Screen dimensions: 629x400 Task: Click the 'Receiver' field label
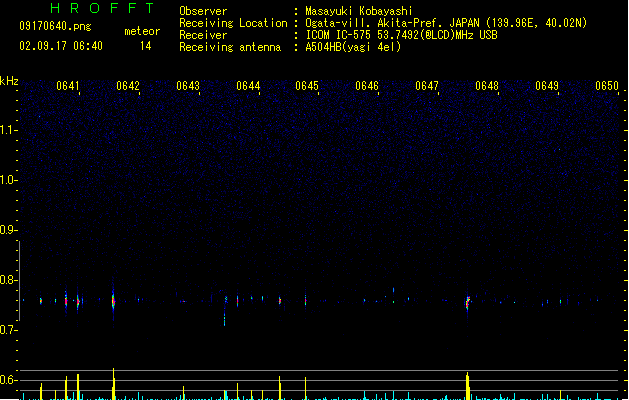click(203, 35)
